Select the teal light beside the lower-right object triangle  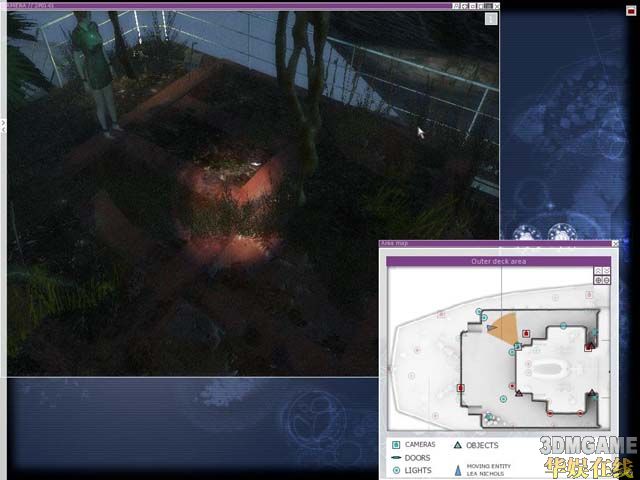click(x=596, y=397)
